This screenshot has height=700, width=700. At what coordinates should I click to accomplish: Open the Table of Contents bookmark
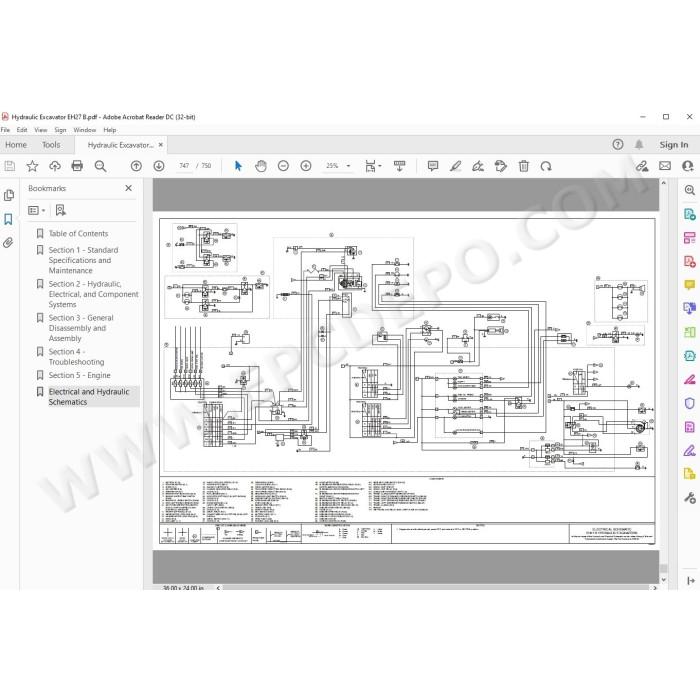click(78, 233)
